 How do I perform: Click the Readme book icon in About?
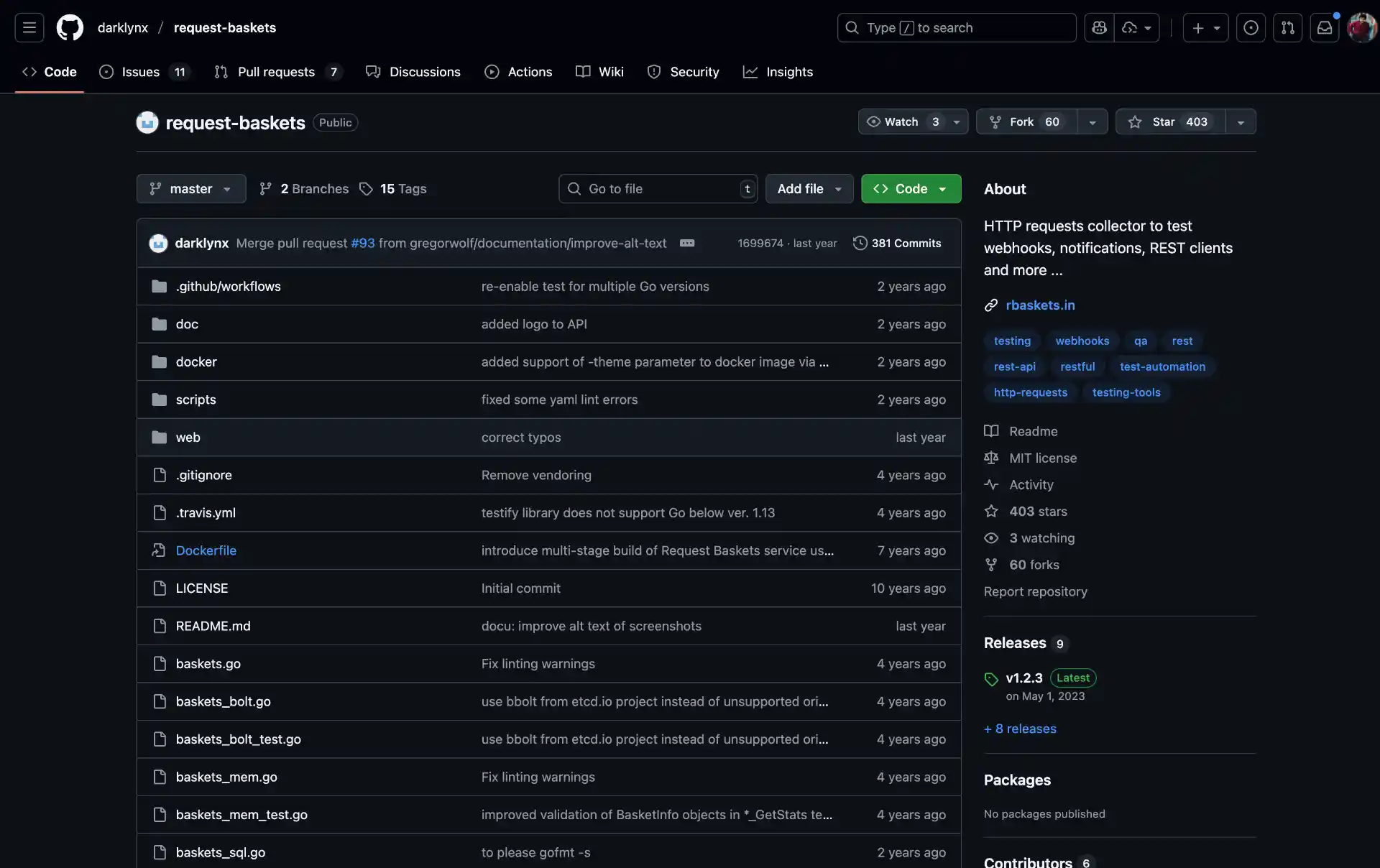[x=991, y=431]
